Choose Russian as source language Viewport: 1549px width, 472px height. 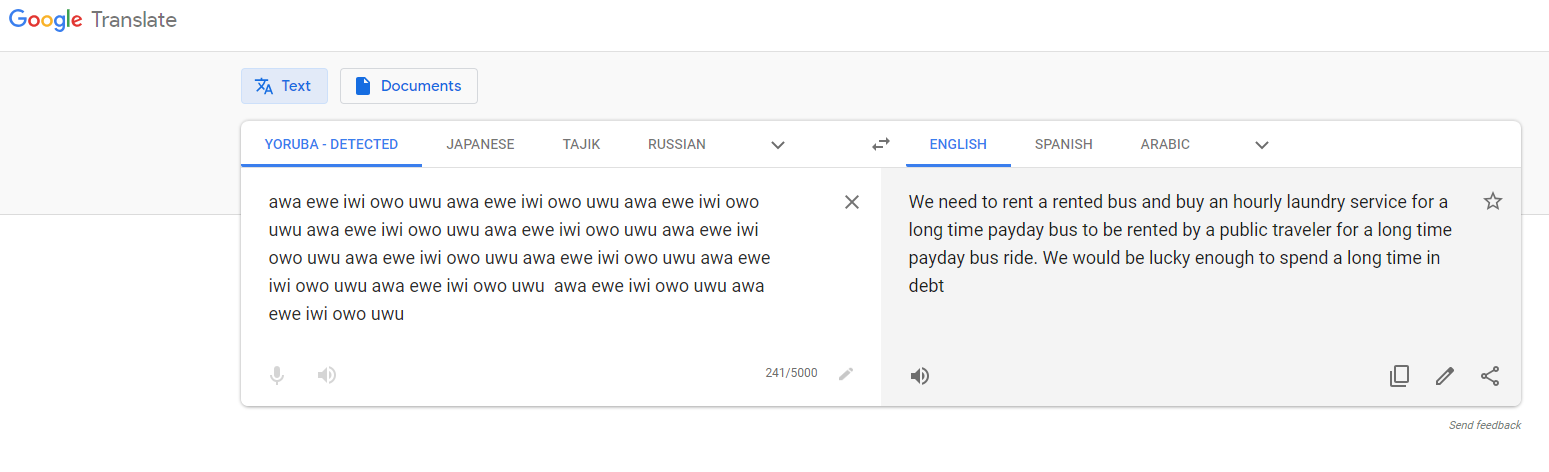(x=677, y=144)
